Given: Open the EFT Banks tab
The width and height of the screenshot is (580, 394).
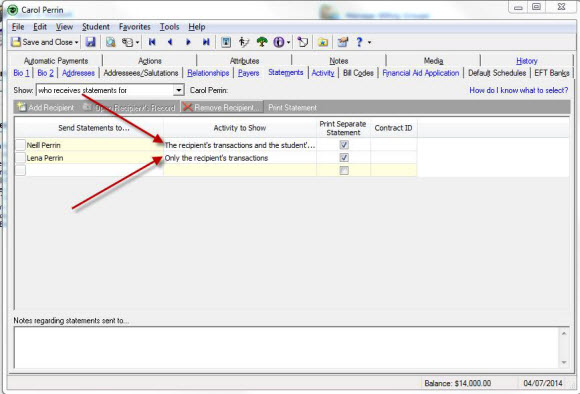Looking at the screenshot, I should tap(552, 73).
